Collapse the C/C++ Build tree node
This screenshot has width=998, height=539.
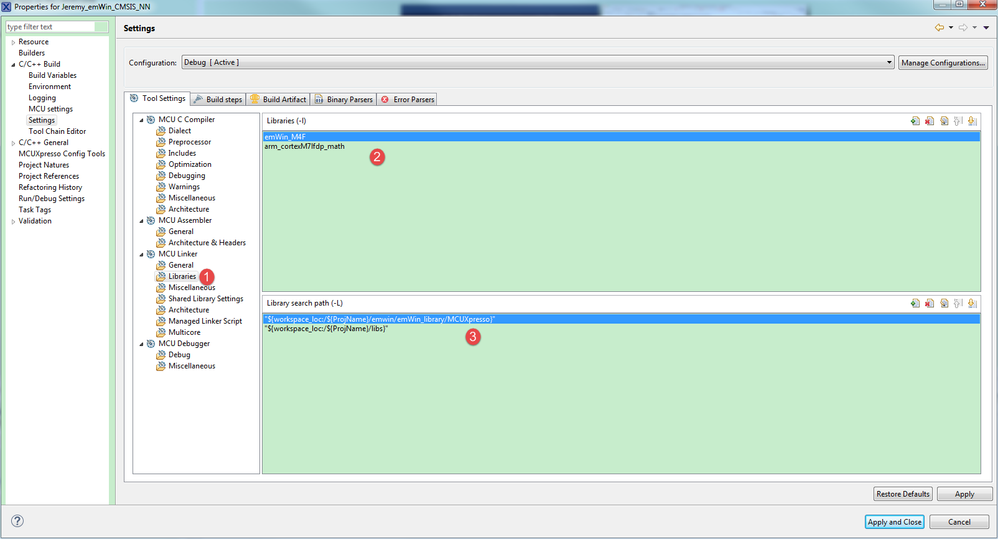[x=13, y=64]
